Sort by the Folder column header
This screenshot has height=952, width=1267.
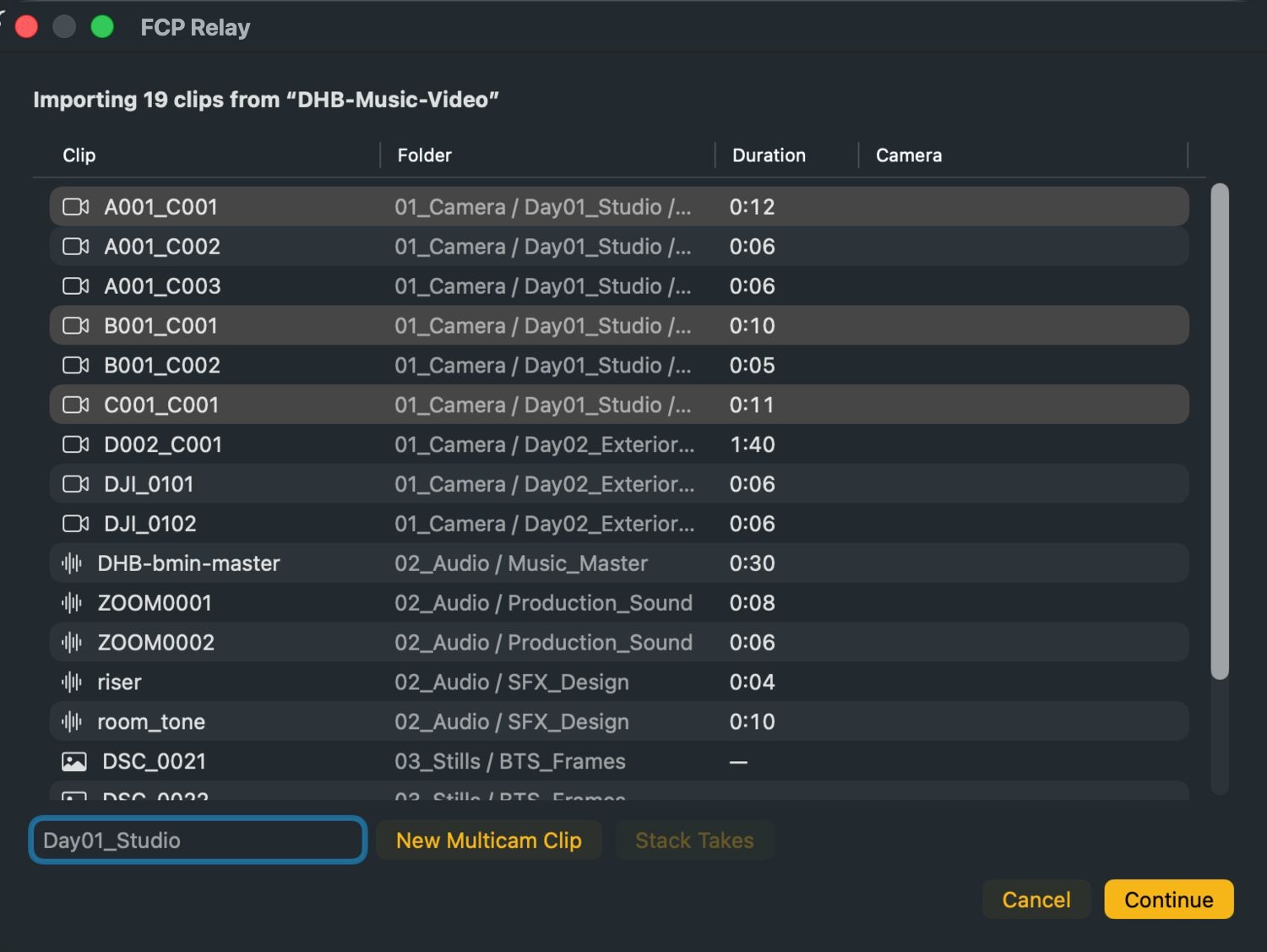424,155
